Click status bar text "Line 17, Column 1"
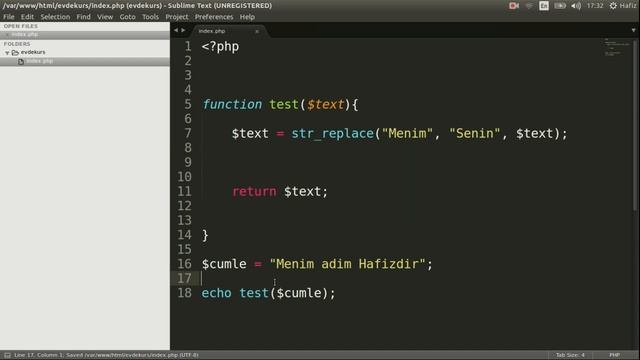The image size is (640, 360). [x=38, y=355]
